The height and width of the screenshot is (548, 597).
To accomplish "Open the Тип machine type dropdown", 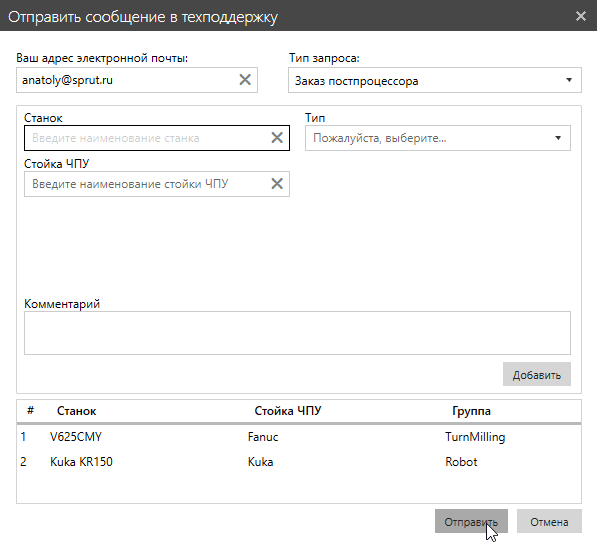I will pyautogui.click(x=437, y=138).
